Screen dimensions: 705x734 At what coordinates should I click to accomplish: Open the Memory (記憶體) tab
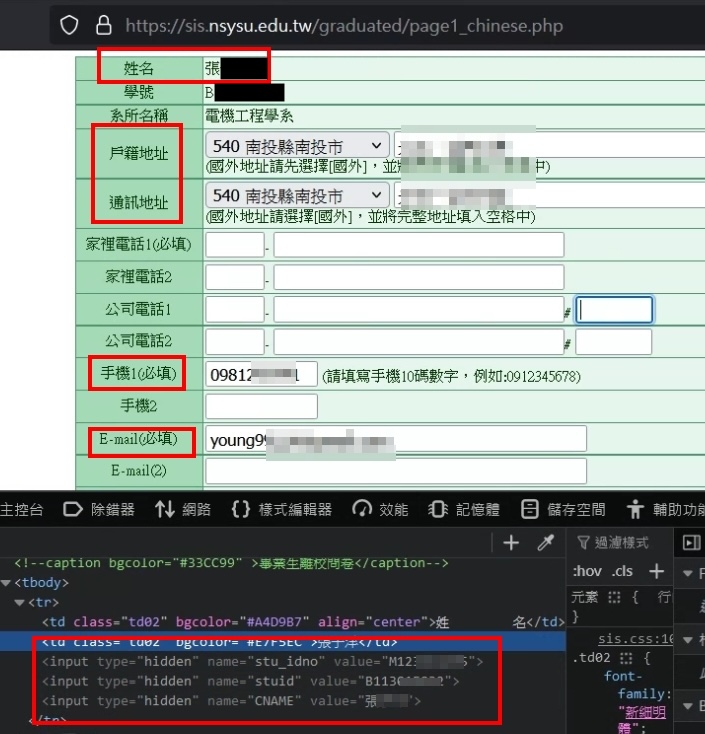[464, 509]
